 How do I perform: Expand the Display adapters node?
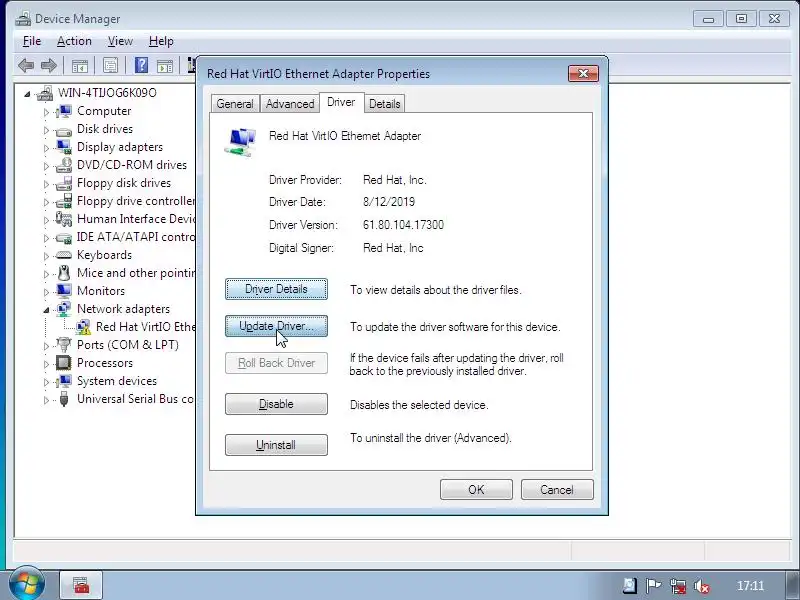[x=46, y=147]
